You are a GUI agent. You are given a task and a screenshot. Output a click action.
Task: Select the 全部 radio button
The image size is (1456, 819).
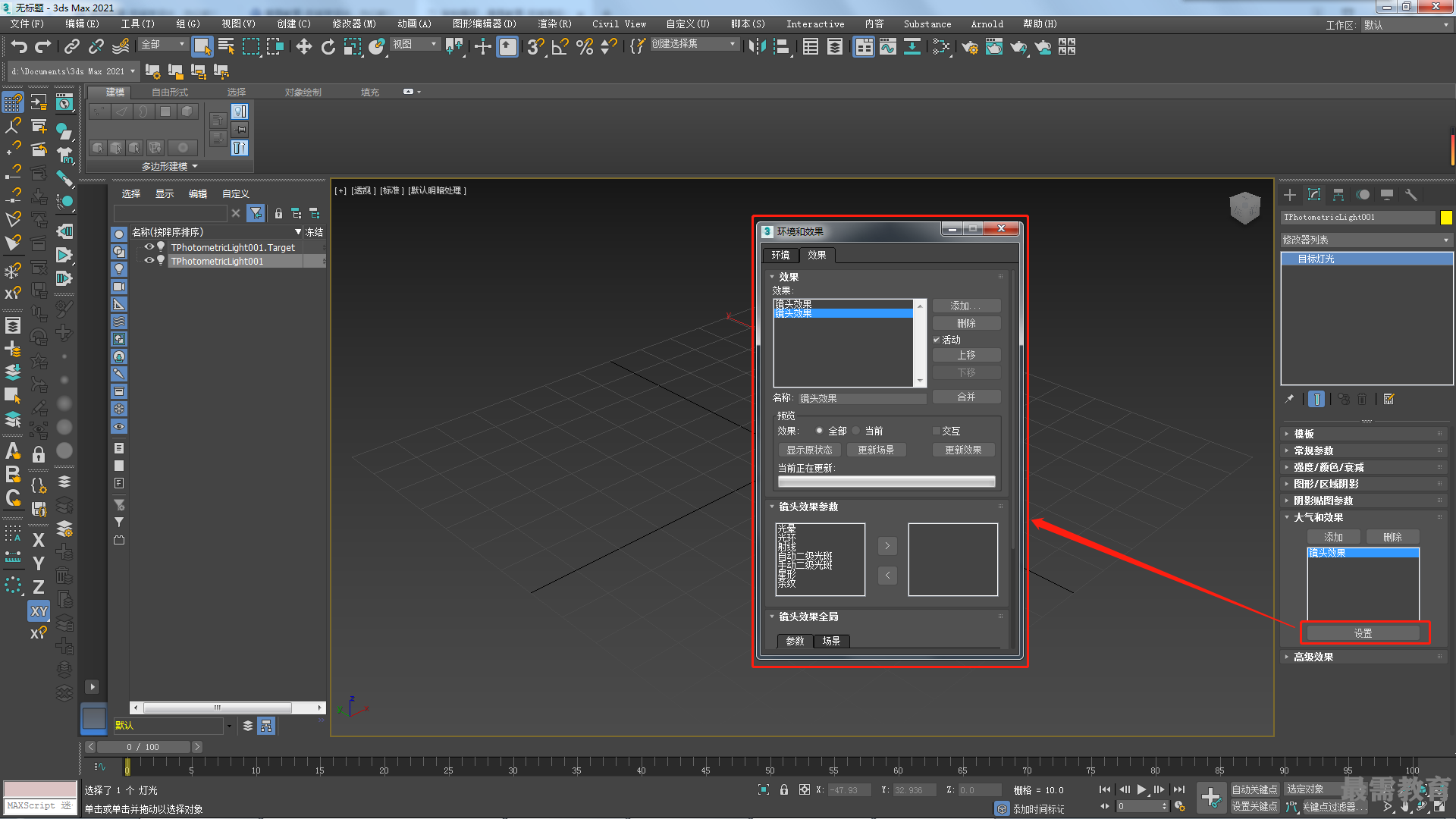819,431
